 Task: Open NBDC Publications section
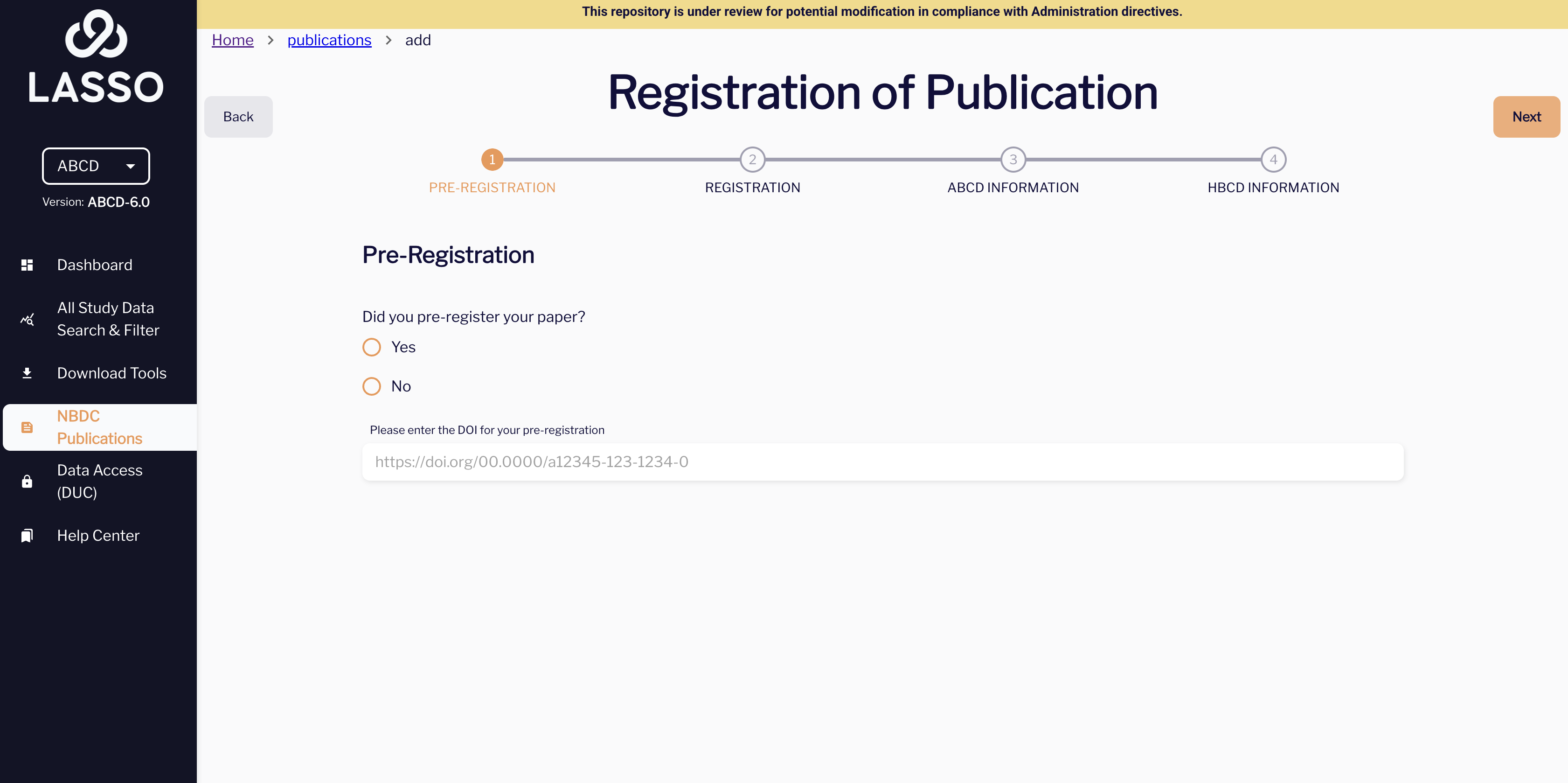point(100,427)
